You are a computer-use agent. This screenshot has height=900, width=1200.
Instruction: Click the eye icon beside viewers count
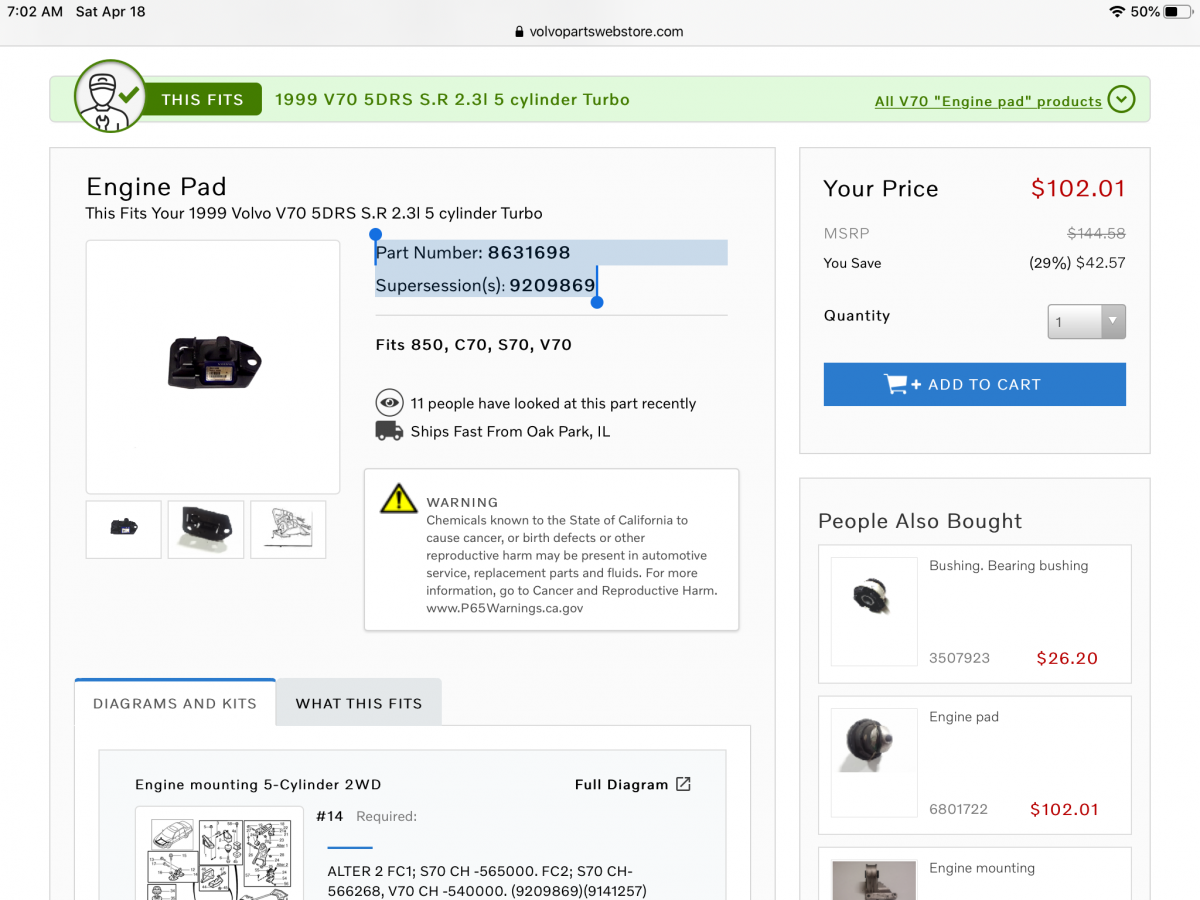pyautogui.click(x=389, y=403)
